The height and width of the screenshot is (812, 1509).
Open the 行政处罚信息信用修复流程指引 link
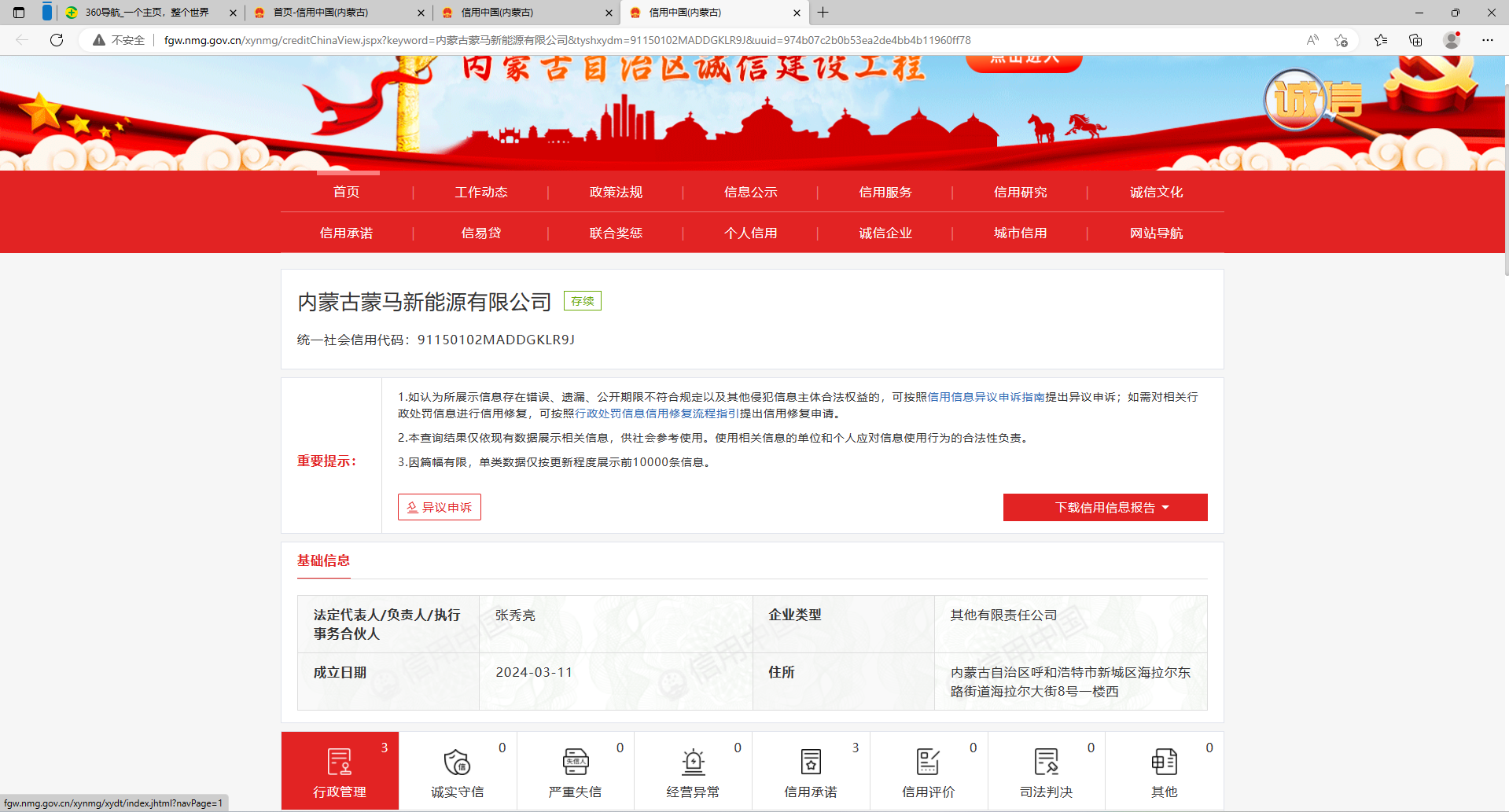click(x=657, y=413)
